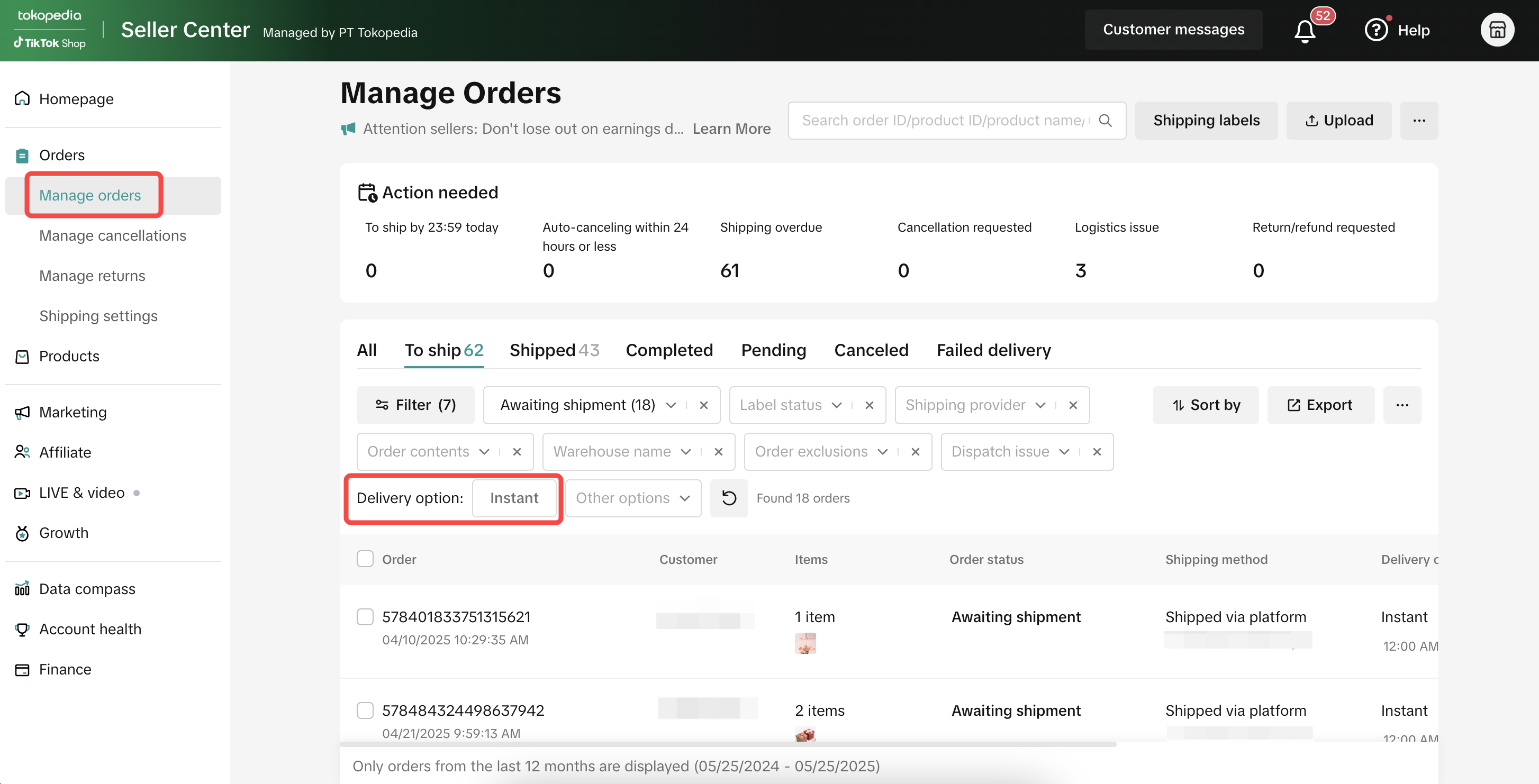Screen dimensions: 1539x784
Task: Open the more options ellipsis beside Upload
Action: tap(1418, 121)
